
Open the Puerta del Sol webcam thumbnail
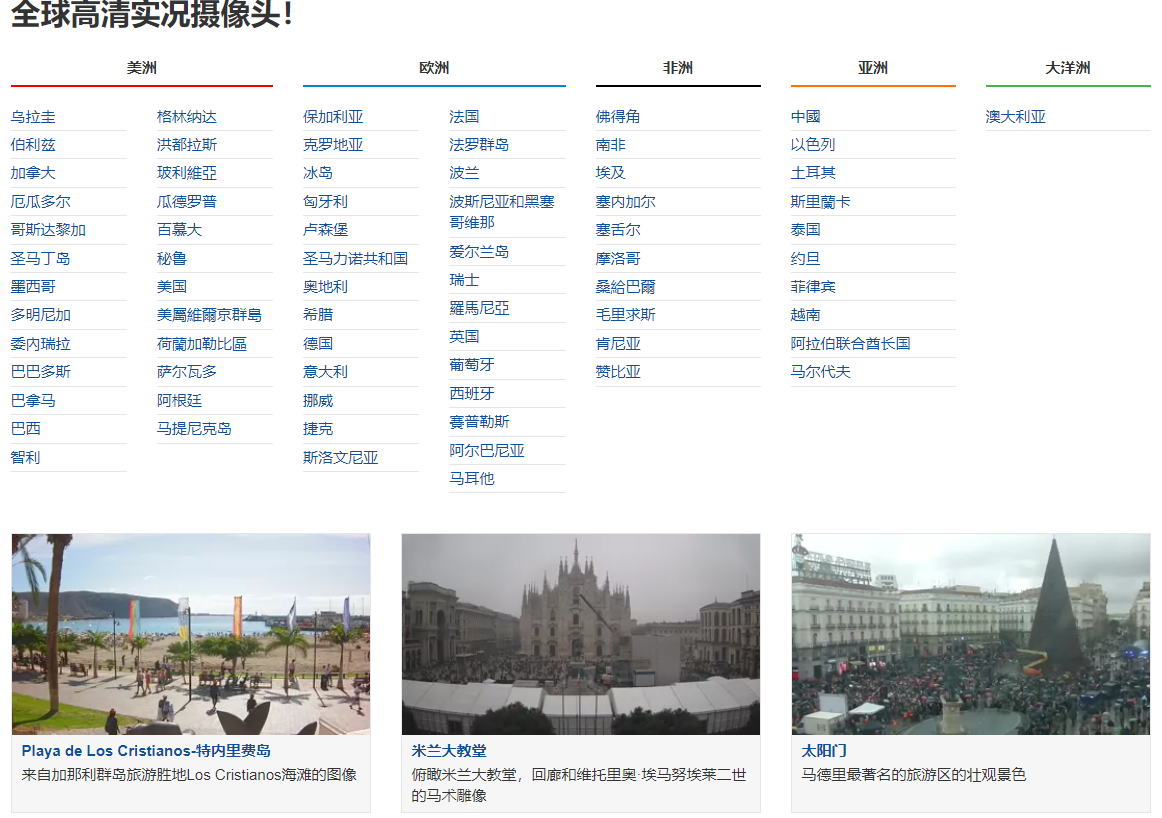pos(970,634)
